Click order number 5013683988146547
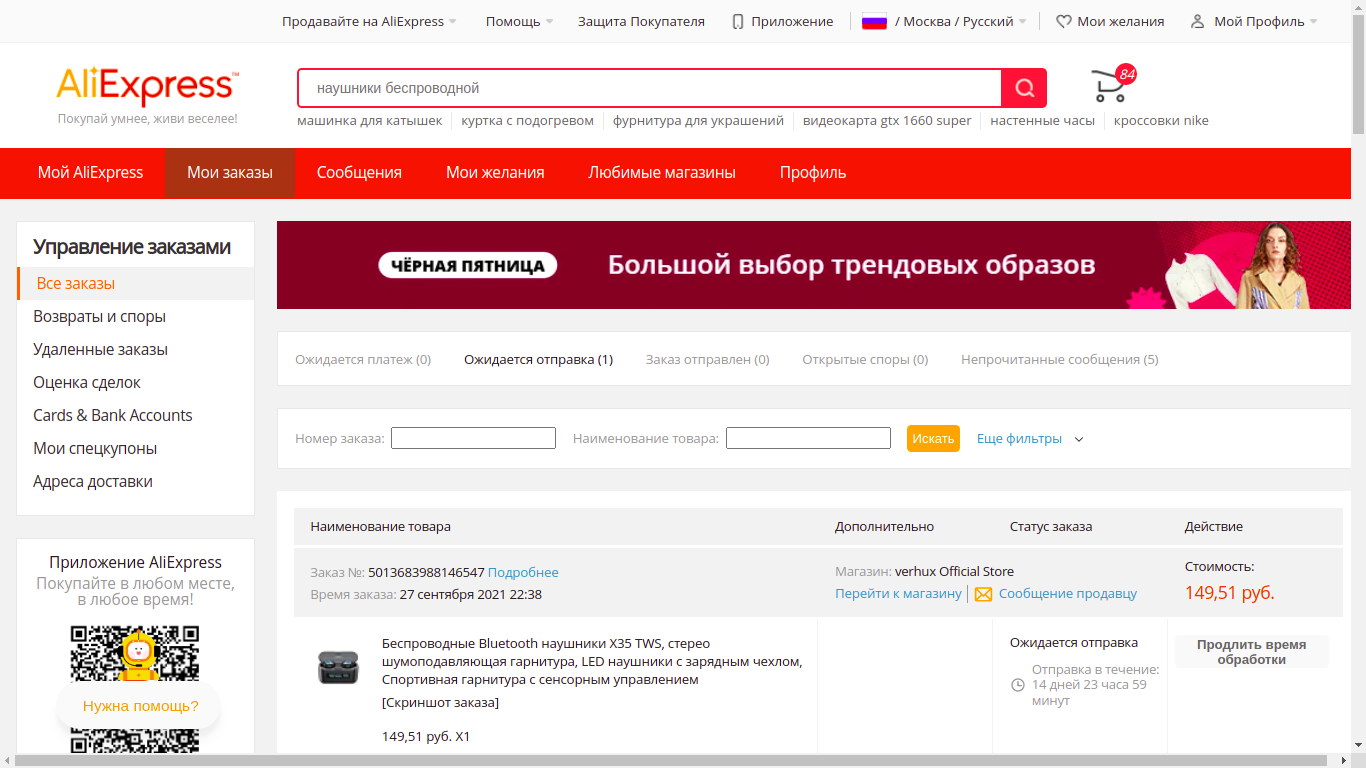This screenshot has width=1366, height=768. point(426,572)
